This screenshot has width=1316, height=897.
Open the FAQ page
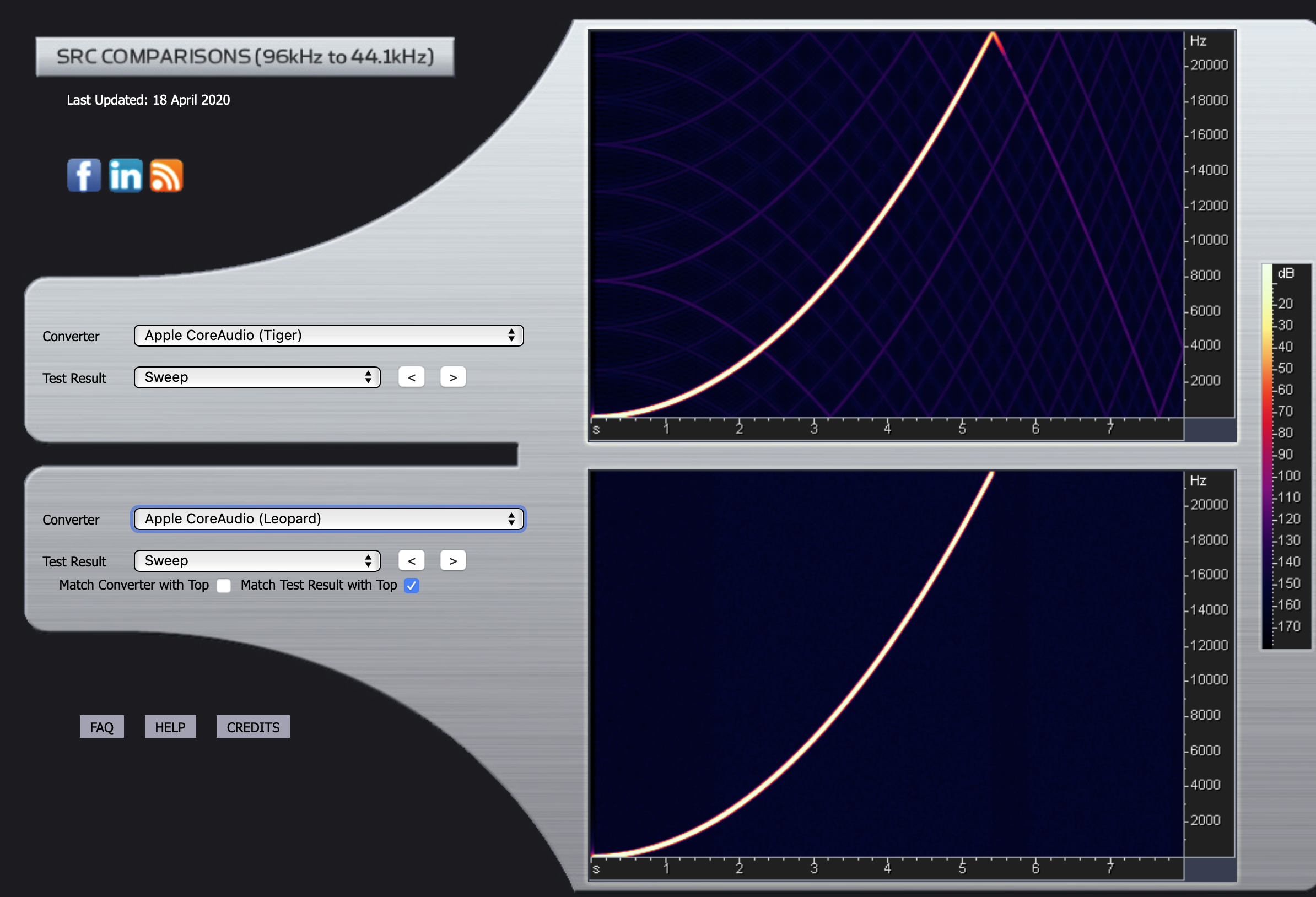coord(102,727)
